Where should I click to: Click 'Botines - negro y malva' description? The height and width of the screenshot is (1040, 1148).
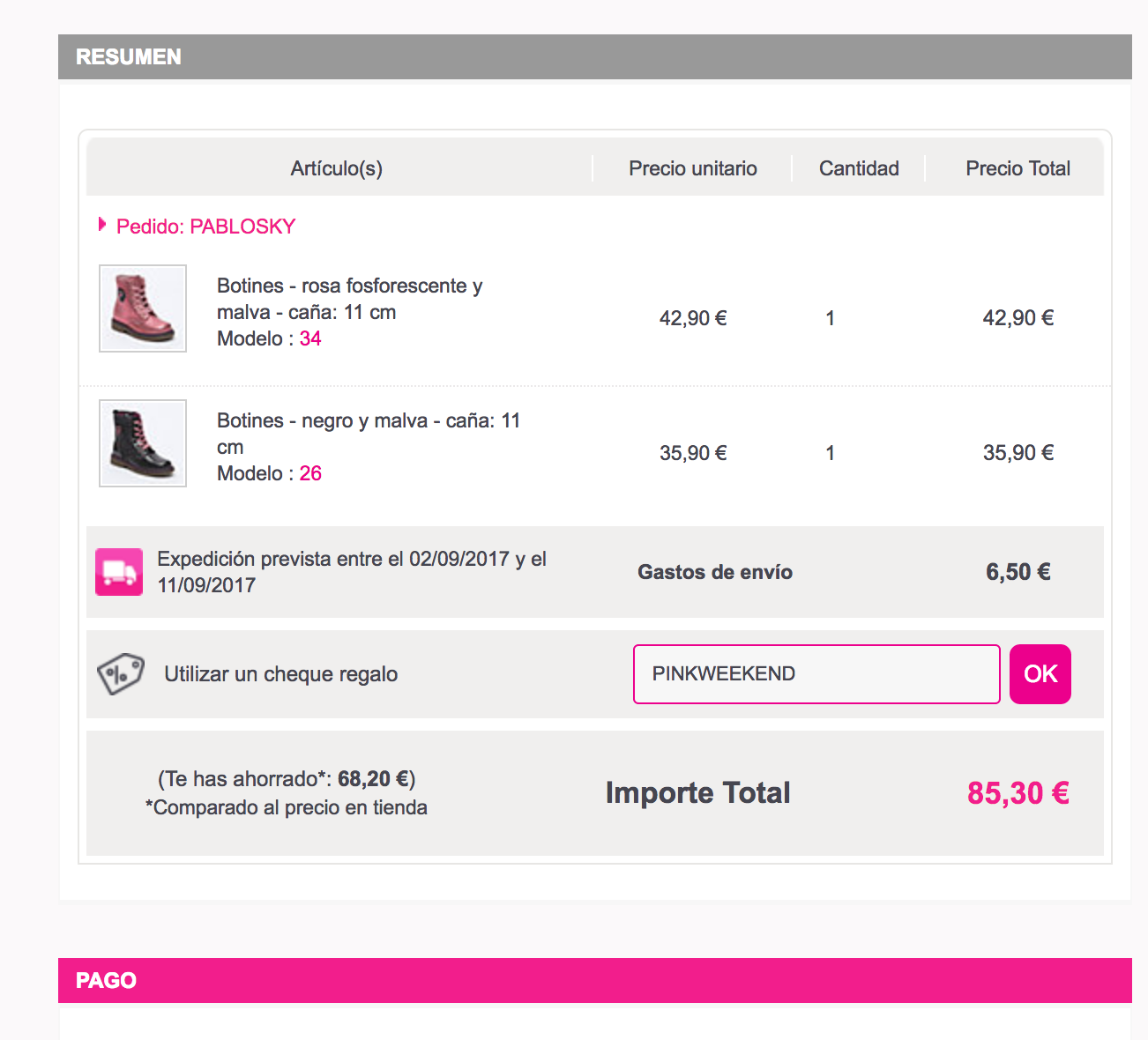click(369, 434)
